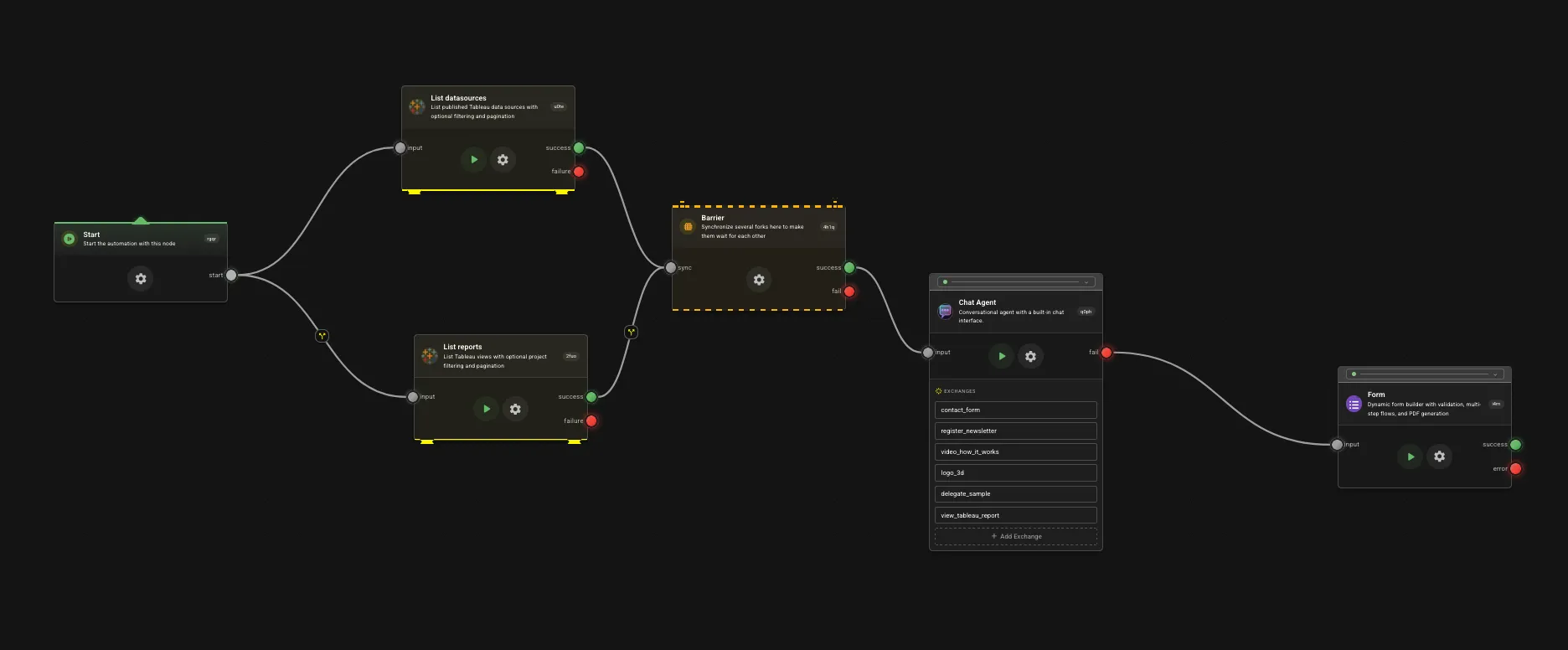Image resolution: width=1568 pixels, height=650 pixels.
Task: Select the Barrier success output port
Action: click(849, 267)
